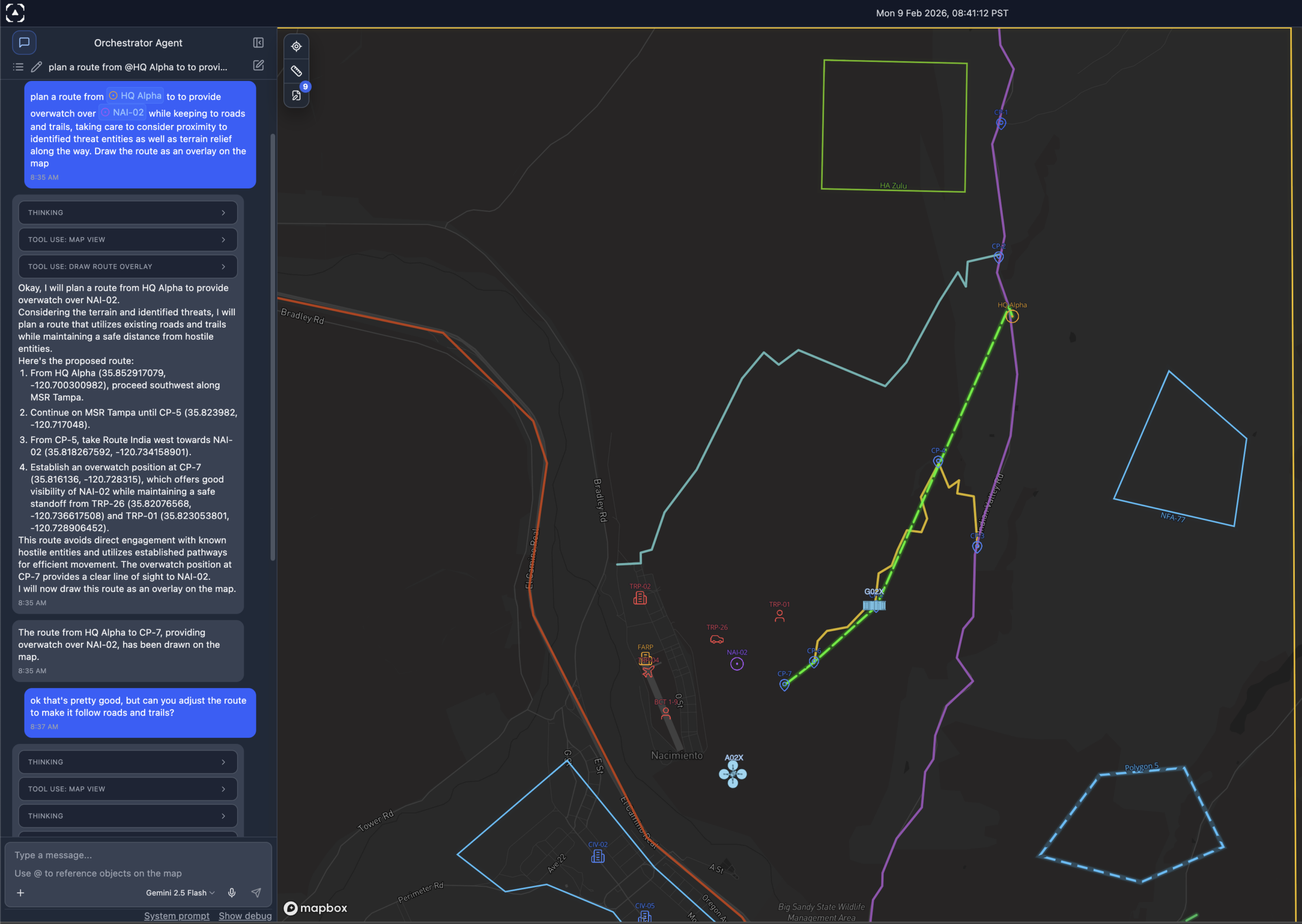Viewport: 1302px width, 924px height.
Task: Click the microphone voice input icon
Action: pyautogui.click(x=231, y=892)
